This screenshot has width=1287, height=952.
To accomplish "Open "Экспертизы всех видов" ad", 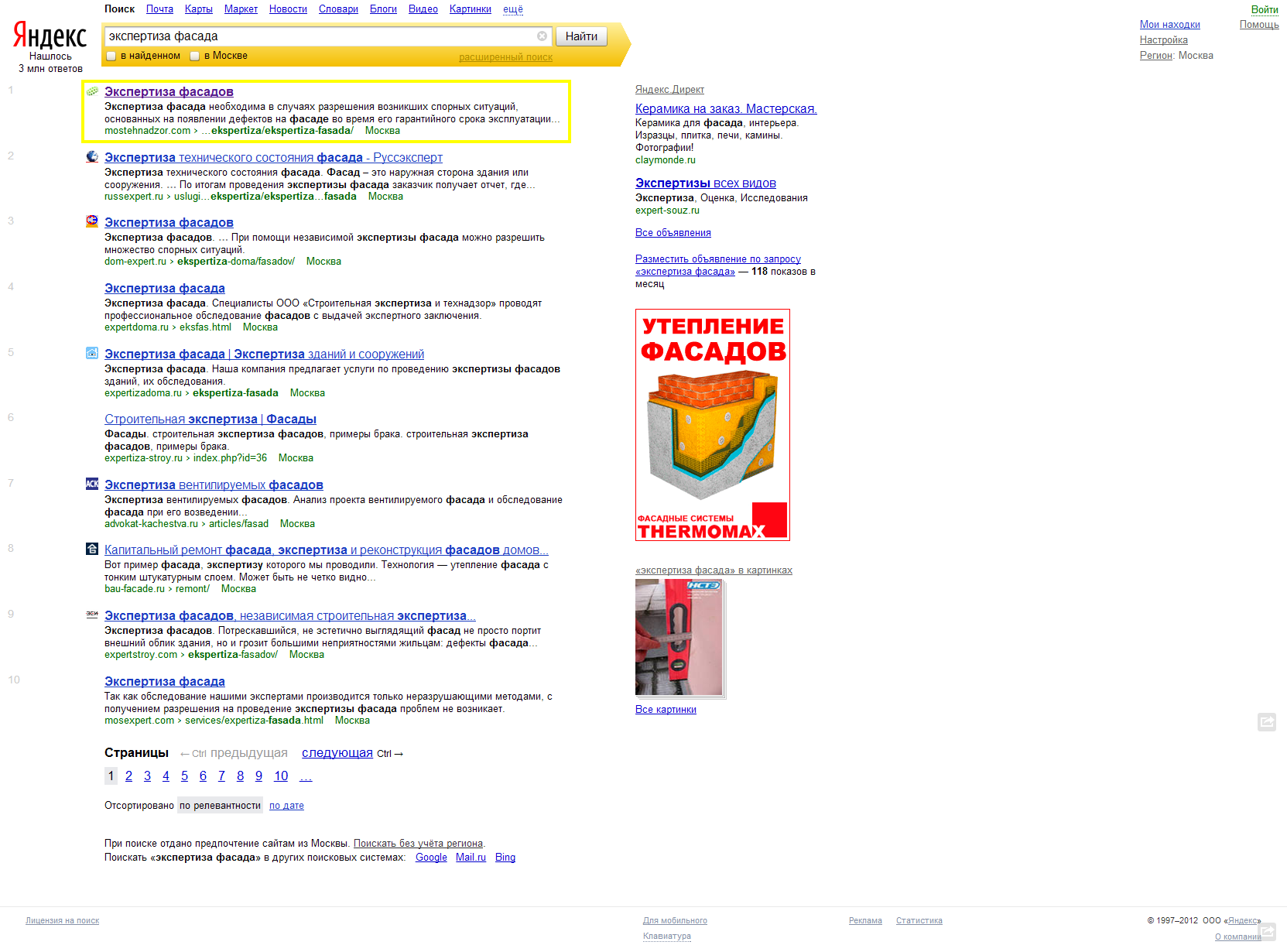I will [x=706, y=183].
